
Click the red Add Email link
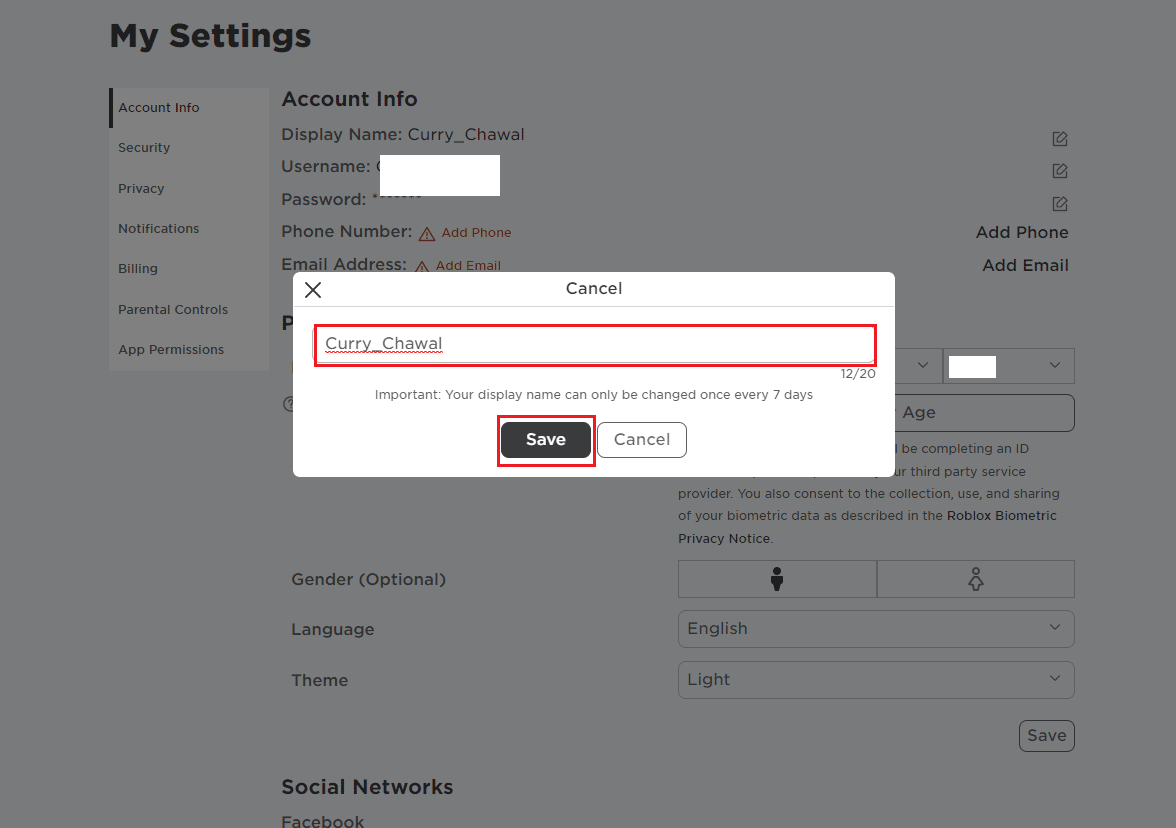pyautogui.click(x=468, y=266)
